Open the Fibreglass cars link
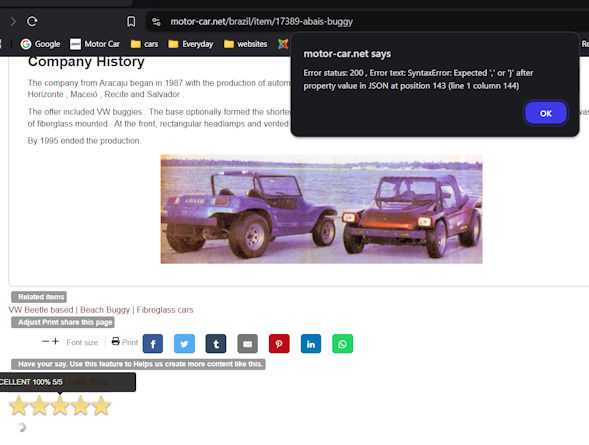This screenshot has height=445, width=589. pos(165,310)
